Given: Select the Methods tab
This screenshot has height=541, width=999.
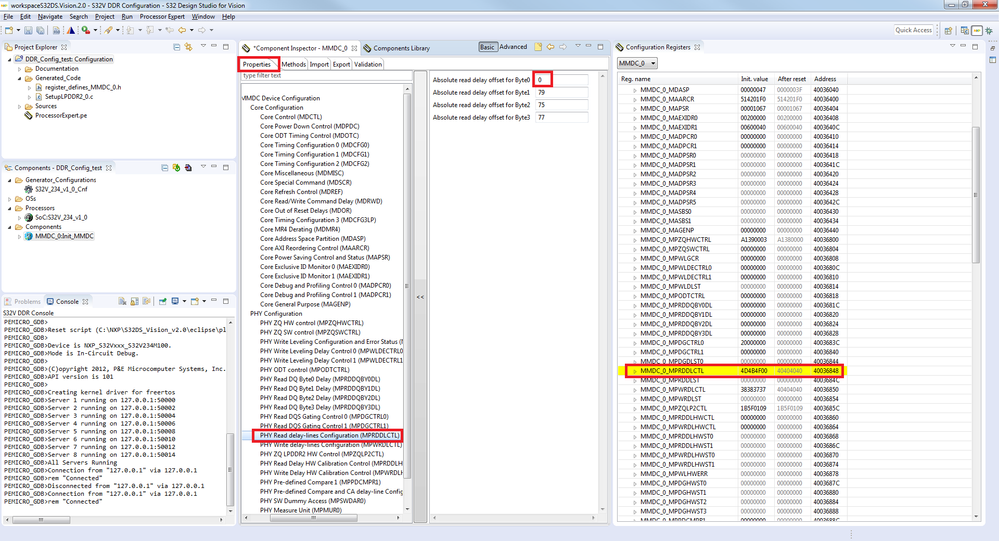Looking at the screenshot, I should pyautogui.click(x=294, y=64).
